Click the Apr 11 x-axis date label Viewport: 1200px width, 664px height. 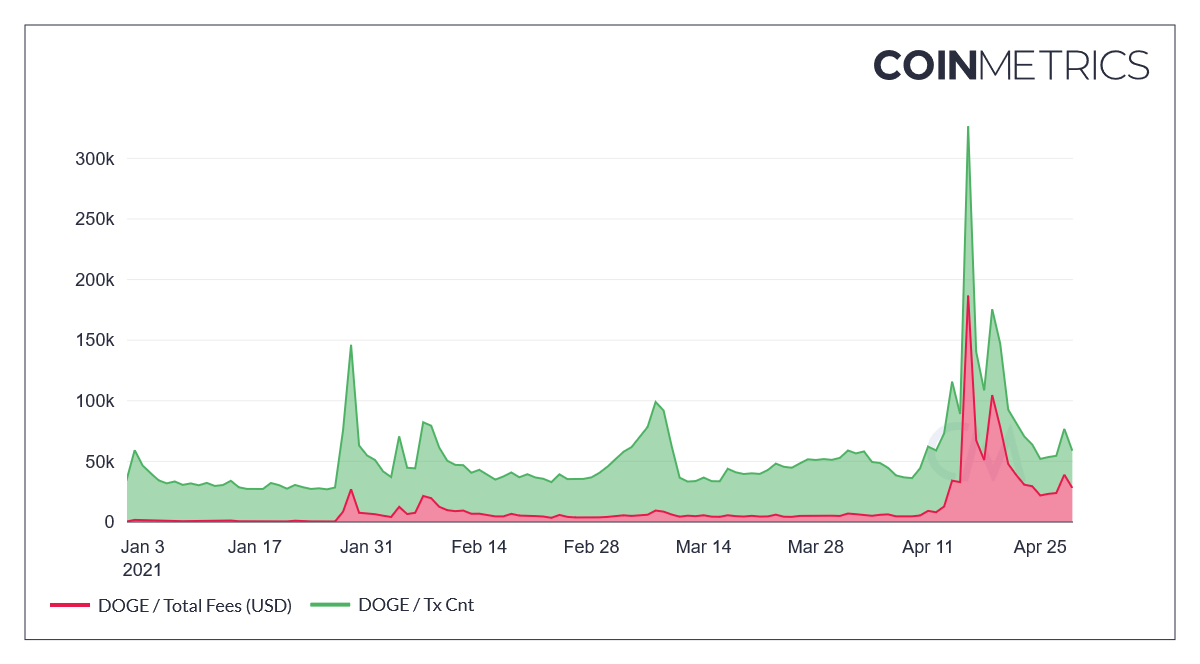(928, 547)
